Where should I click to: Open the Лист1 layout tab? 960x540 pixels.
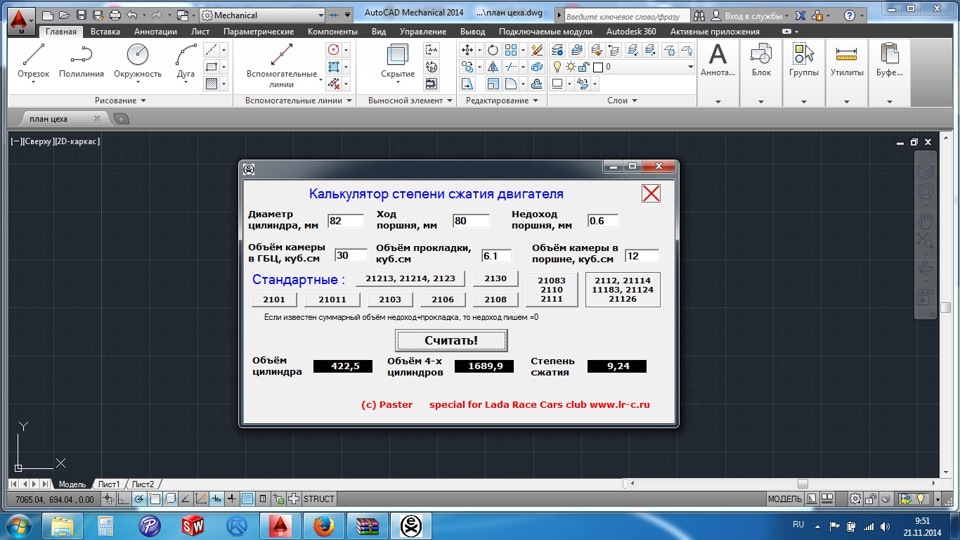(x=108, y=484)
